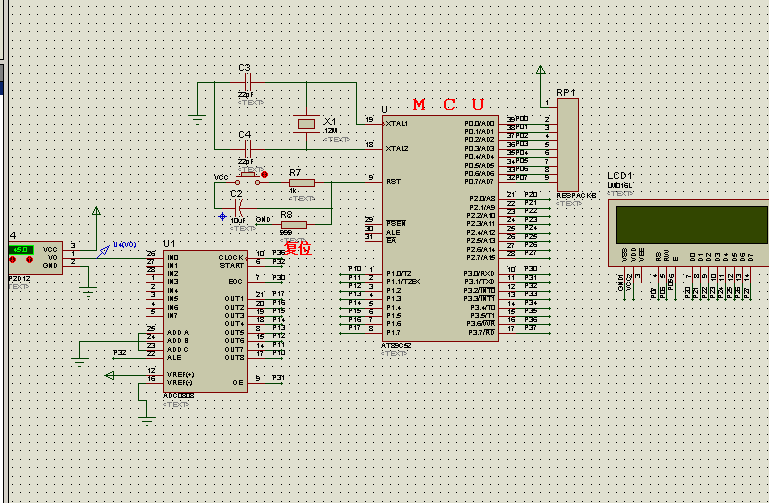Click right red adjust button on sensor
This screenshot has width=769, height=503.
click(29, 259)
